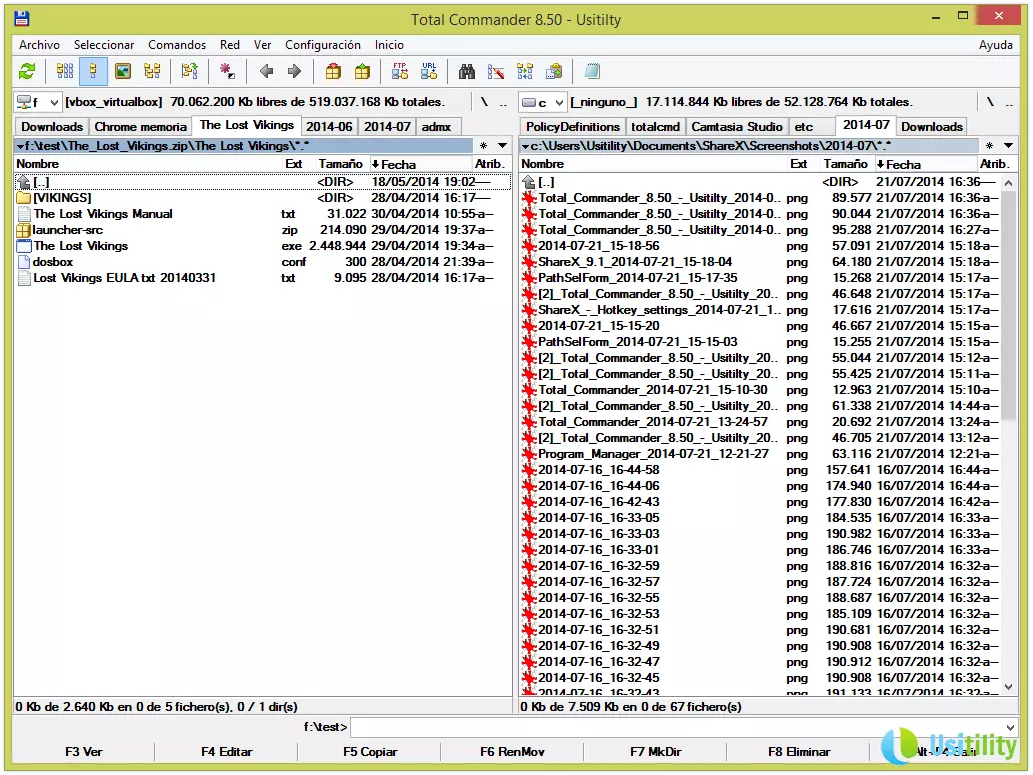Click the Pack files gift box icon

(x=333, y=71)
